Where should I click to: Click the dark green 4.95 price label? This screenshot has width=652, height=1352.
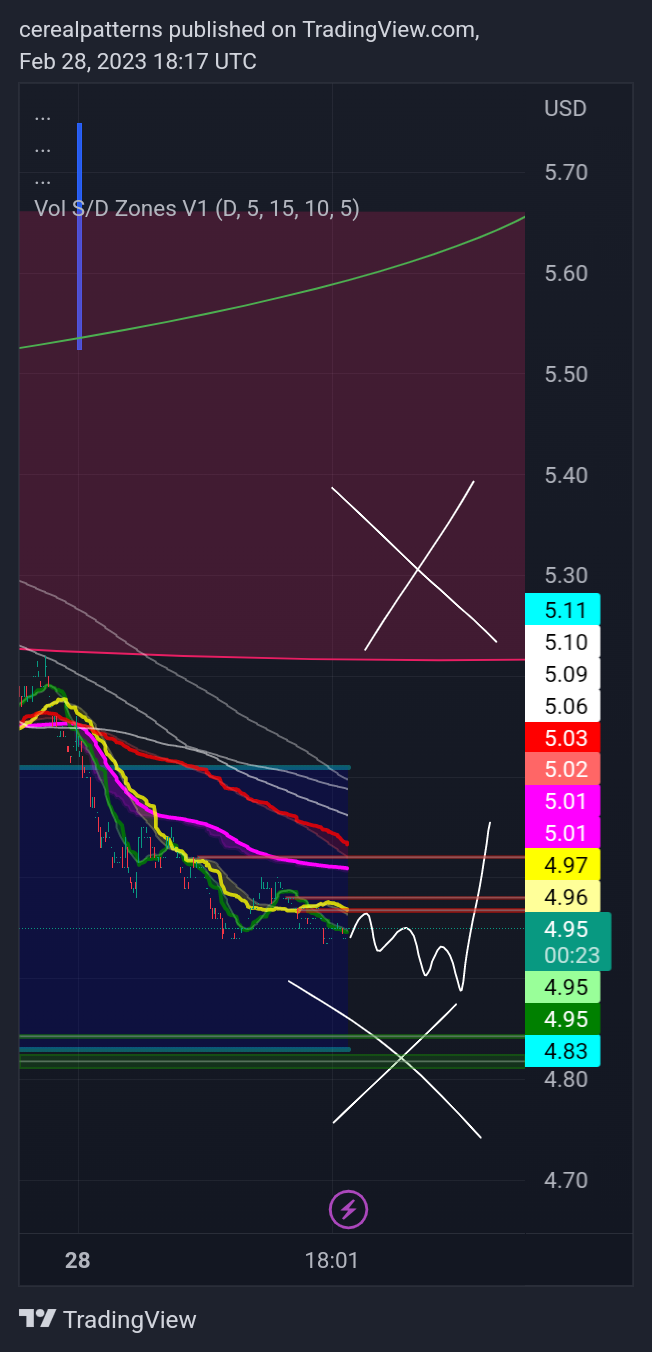click(x=562, y=1020)
